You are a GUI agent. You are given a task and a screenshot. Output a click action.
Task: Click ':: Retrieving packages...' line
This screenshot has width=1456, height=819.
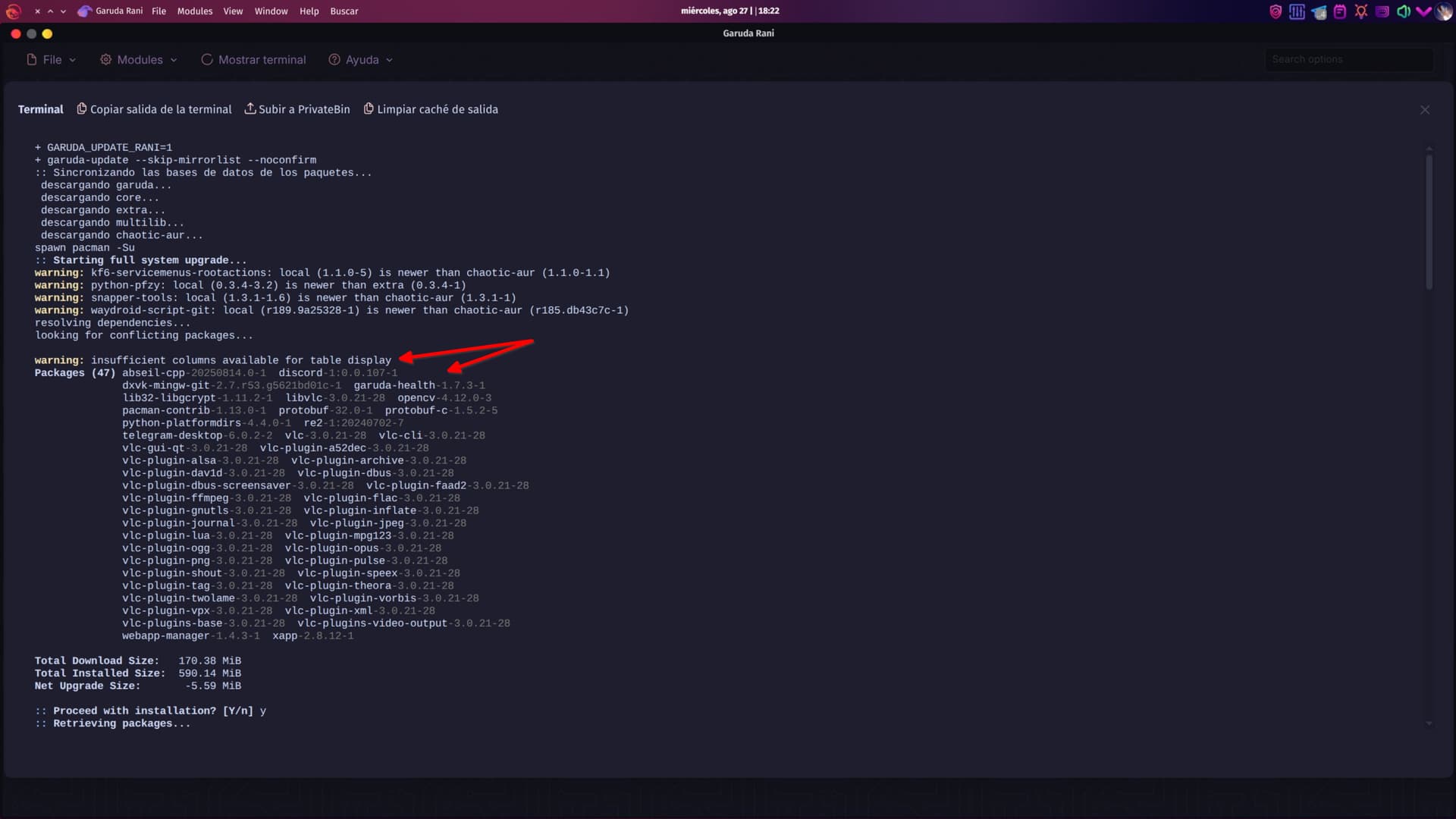click(x=112, y=723)
